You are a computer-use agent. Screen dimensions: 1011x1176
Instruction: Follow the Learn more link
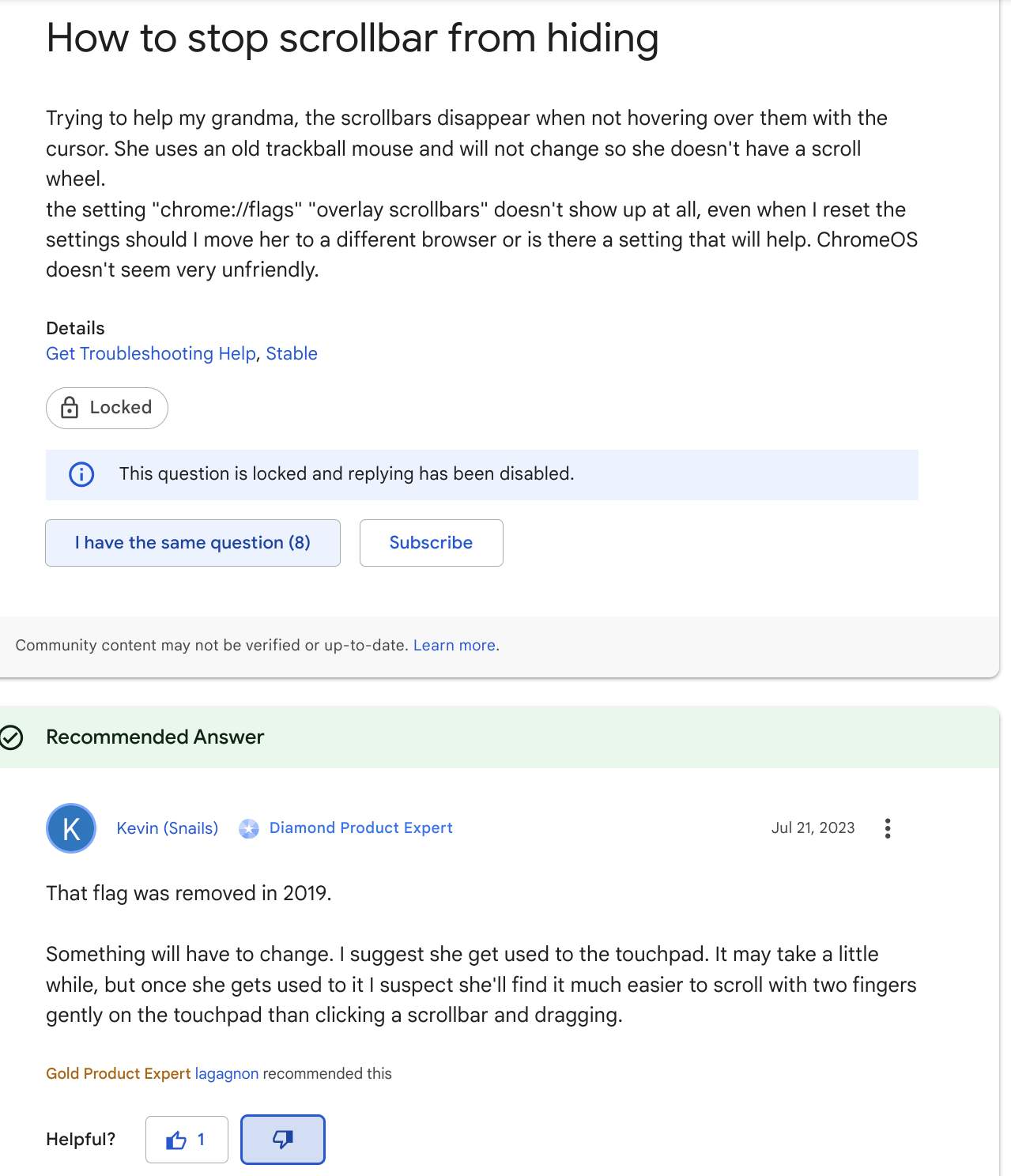[x=455, y=645]
